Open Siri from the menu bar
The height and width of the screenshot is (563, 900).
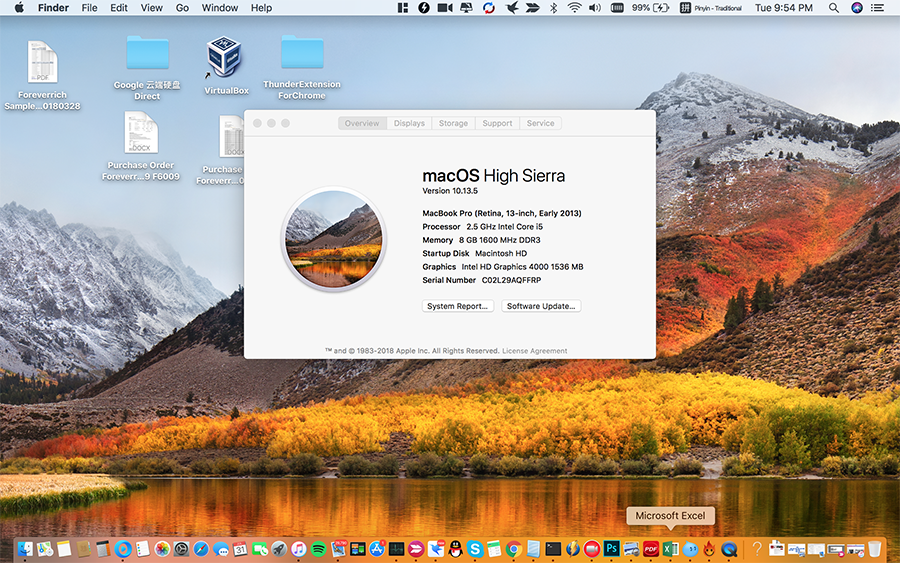click(857, 8)
